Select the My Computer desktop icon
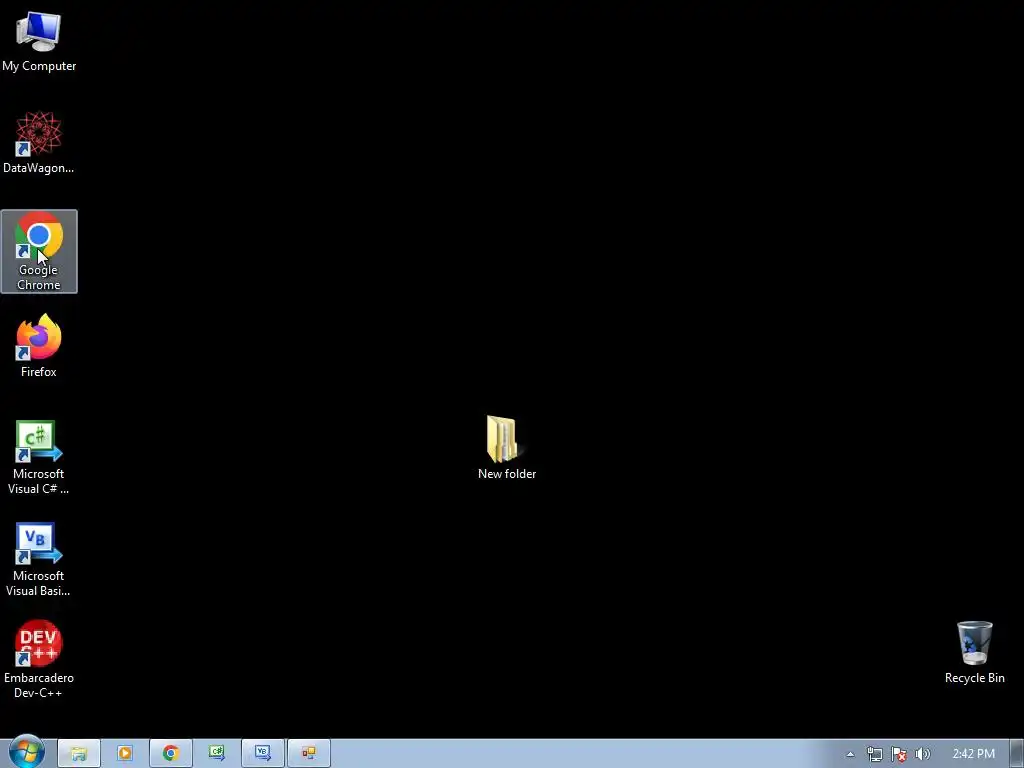 tap(39, 40)
